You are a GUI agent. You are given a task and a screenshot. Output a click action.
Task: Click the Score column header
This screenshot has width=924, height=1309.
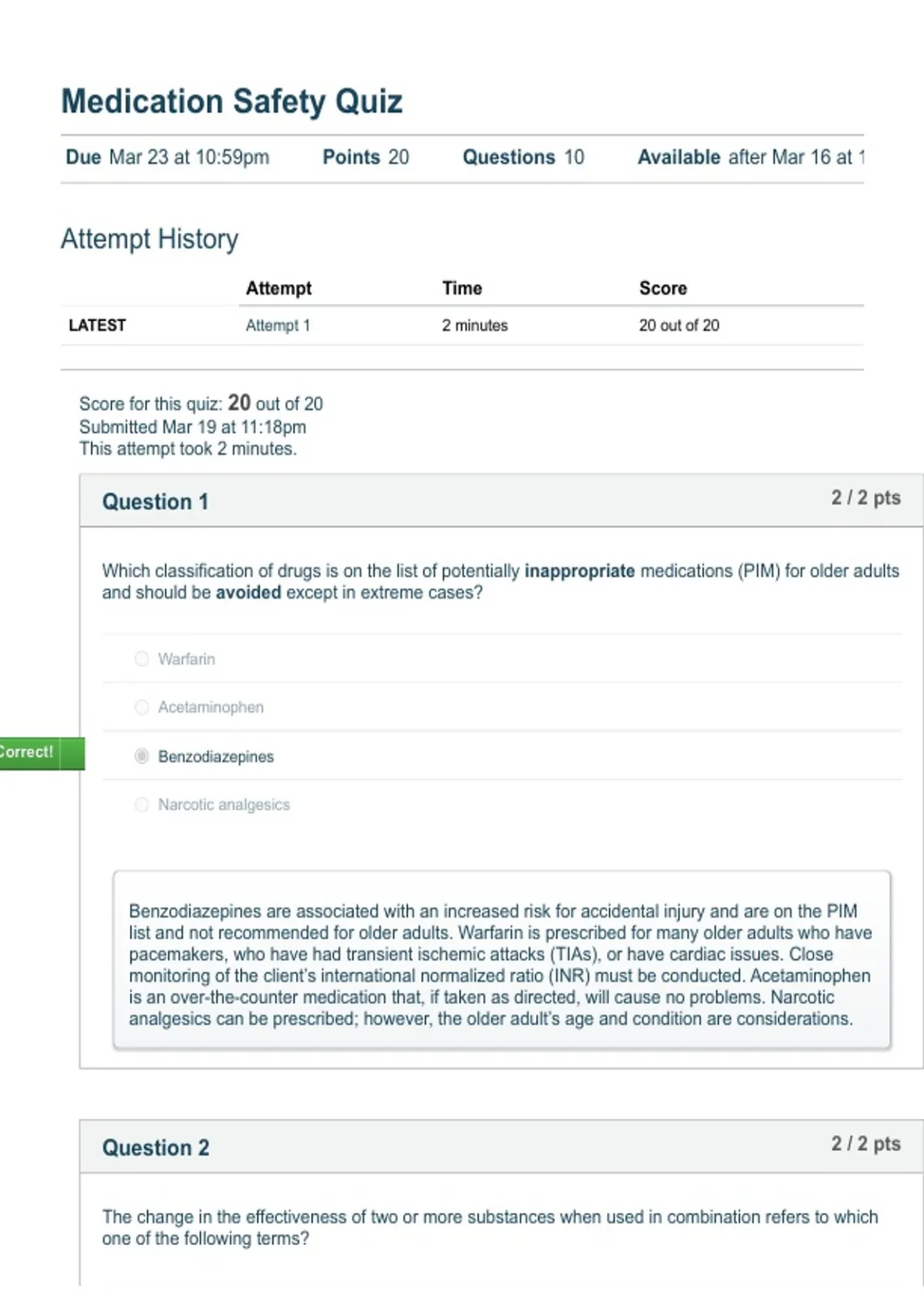click(x=663, y=288)
